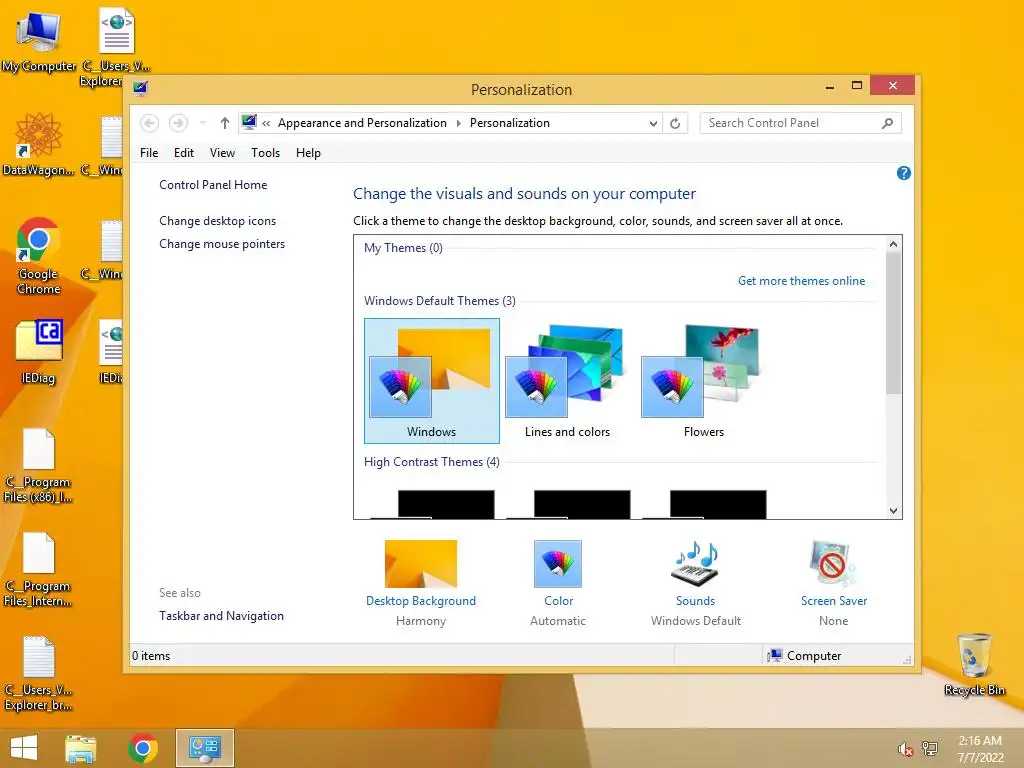
Task: Click the muted volume tray icon
Action: coord(905,749)
